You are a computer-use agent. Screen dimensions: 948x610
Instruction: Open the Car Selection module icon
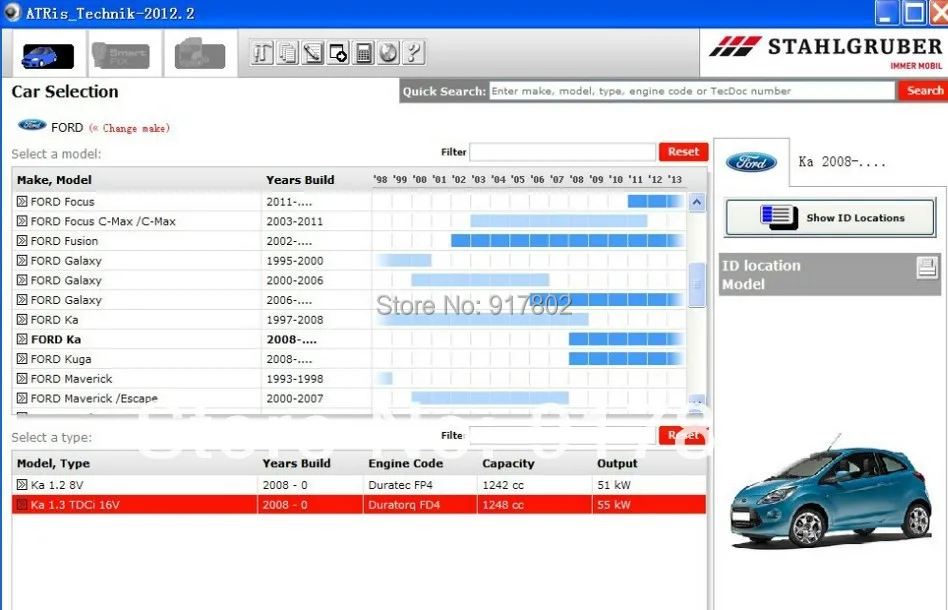pos(48,53)
